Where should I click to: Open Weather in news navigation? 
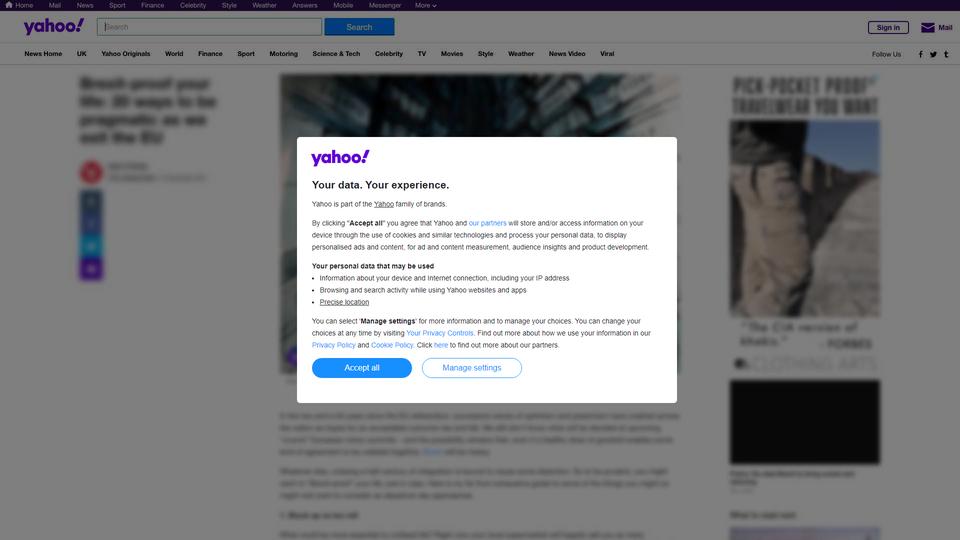tap(521, 54)
